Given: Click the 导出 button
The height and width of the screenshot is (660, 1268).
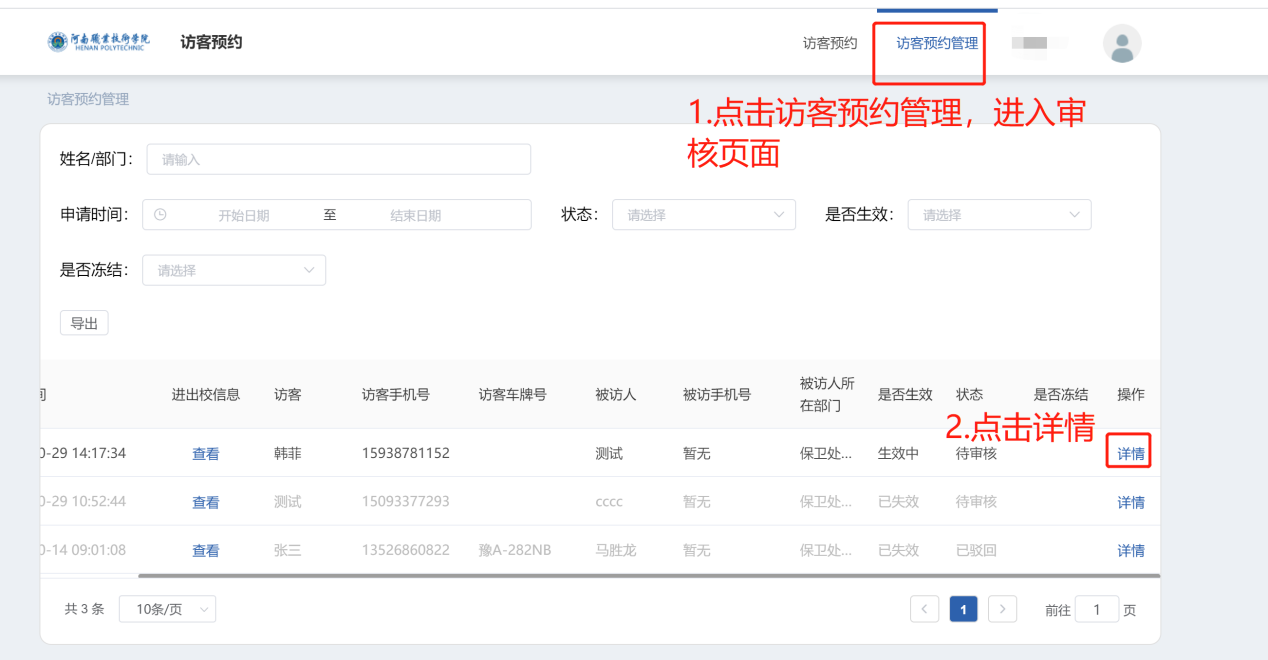Looking at the screenshot, I should (x=84, y=323).
